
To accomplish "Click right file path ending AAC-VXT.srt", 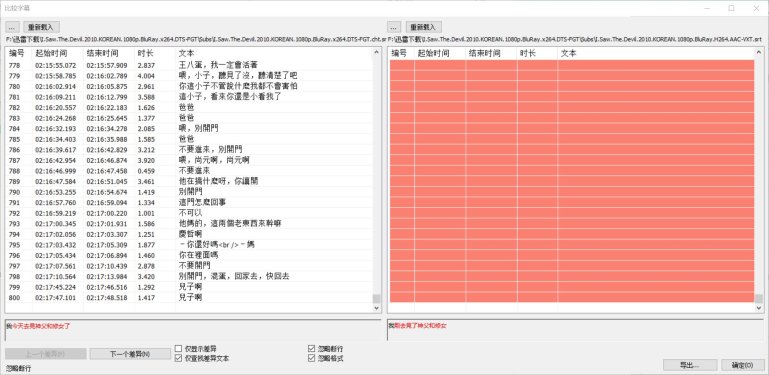I will click(575, 39).
